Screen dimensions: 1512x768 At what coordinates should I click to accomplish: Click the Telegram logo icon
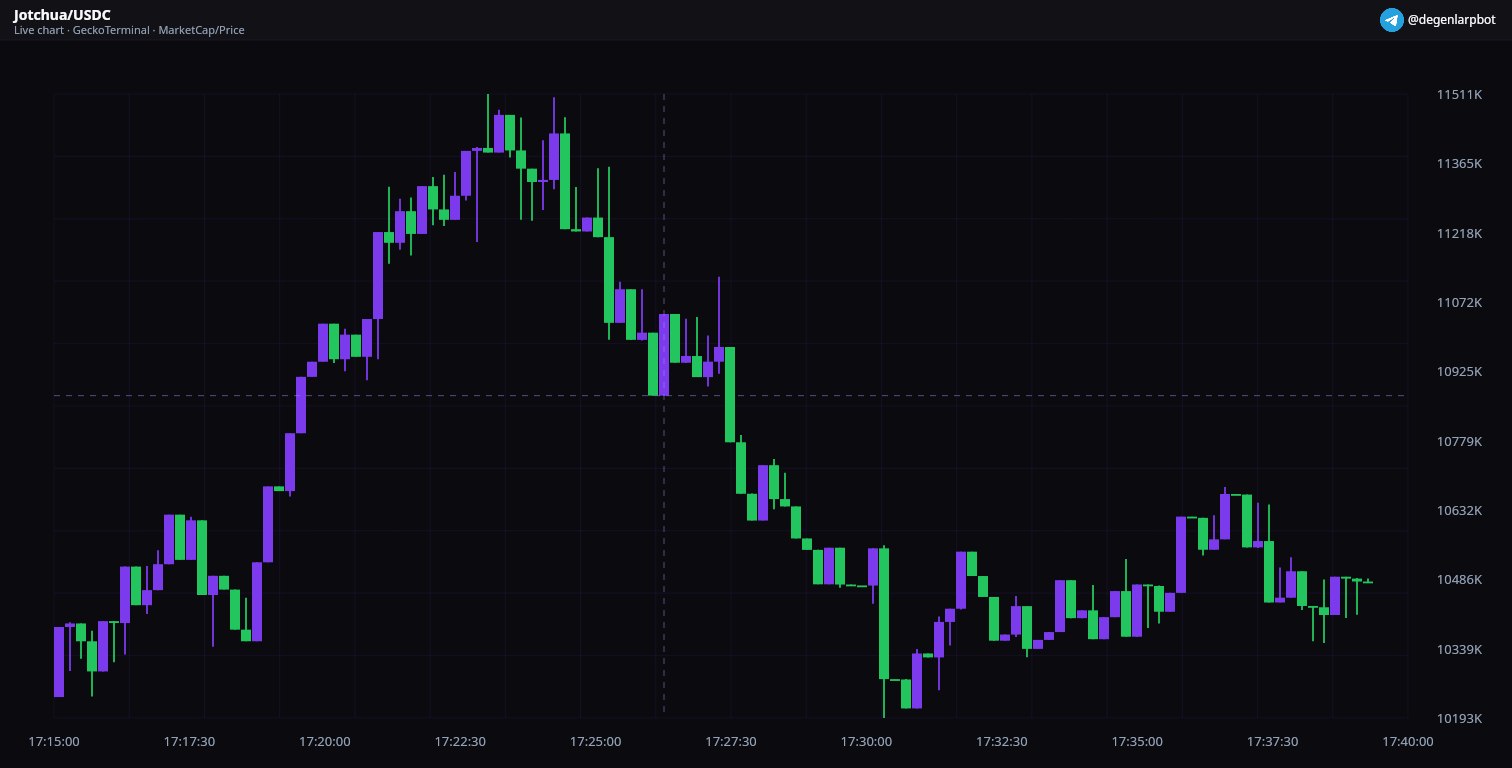pos(1391,20)
